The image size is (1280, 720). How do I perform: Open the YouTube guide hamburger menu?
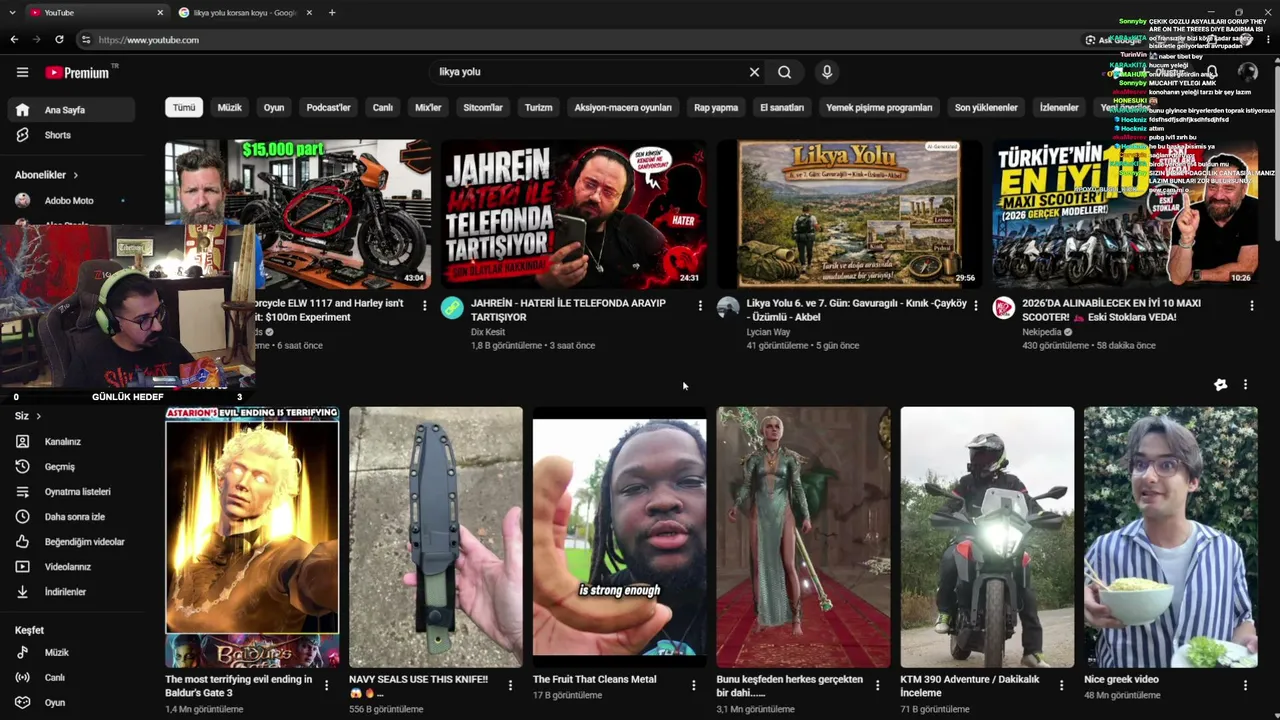coord(22,72)
